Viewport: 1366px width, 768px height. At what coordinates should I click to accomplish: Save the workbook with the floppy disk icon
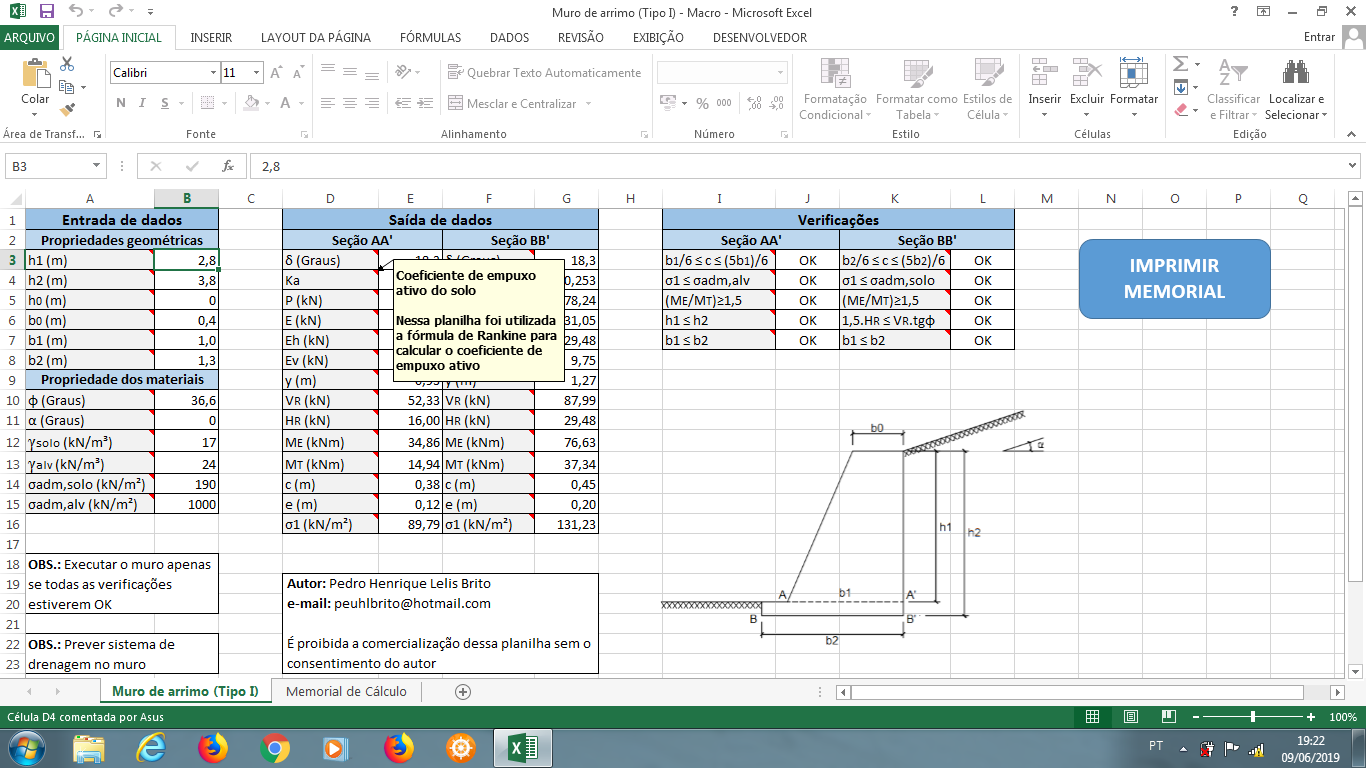[47, 12]
